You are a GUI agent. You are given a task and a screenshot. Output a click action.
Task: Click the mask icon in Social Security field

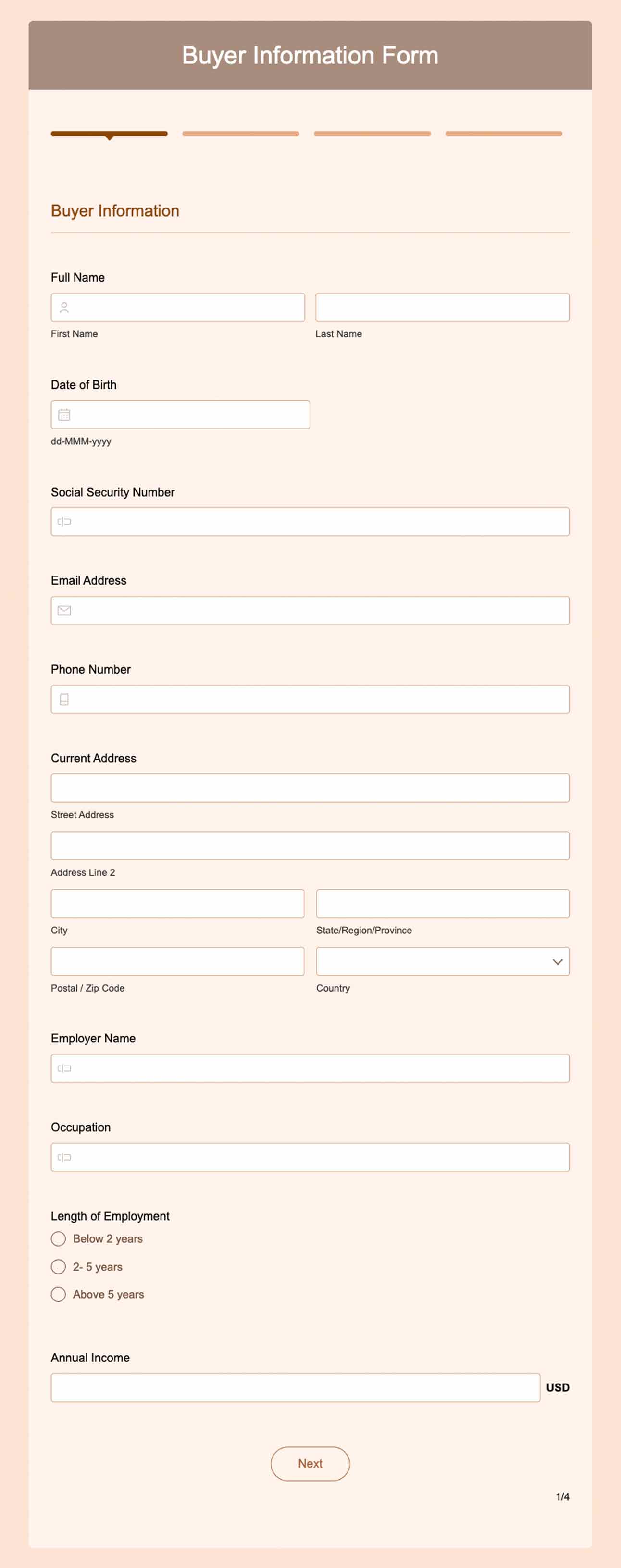pos(64,521)
